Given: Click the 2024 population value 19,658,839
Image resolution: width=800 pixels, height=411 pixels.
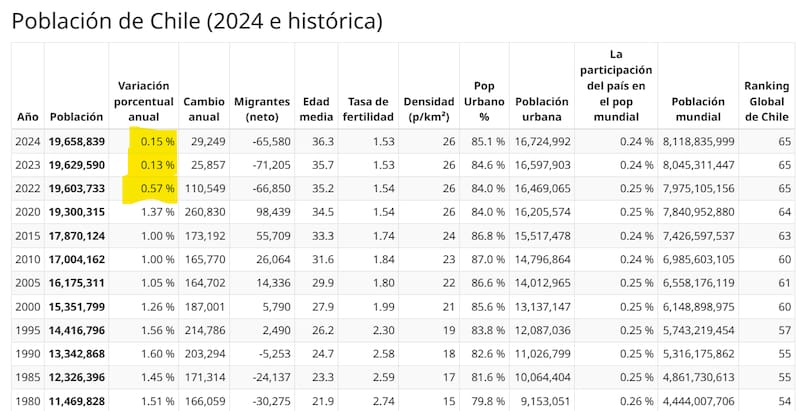Looking at the screenshot, I should [x=77, y=142].
